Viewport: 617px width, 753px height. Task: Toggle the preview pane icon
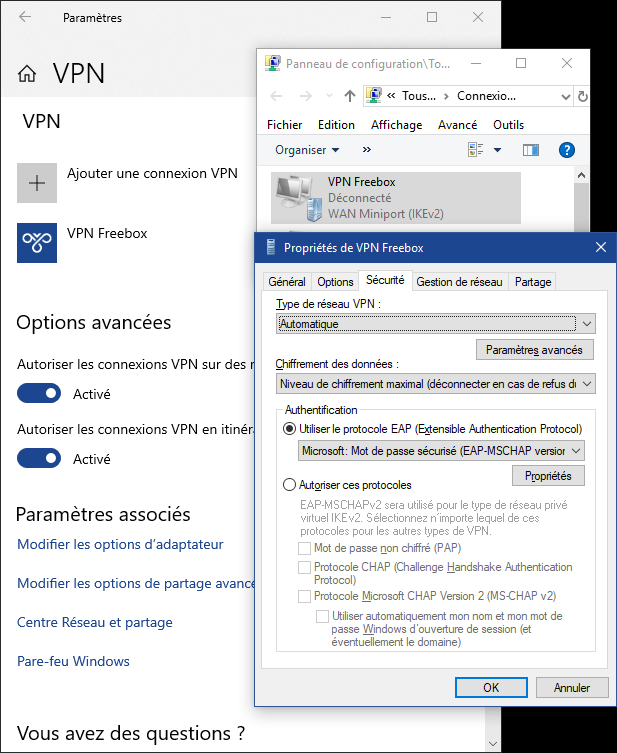[x=530, y=150]
